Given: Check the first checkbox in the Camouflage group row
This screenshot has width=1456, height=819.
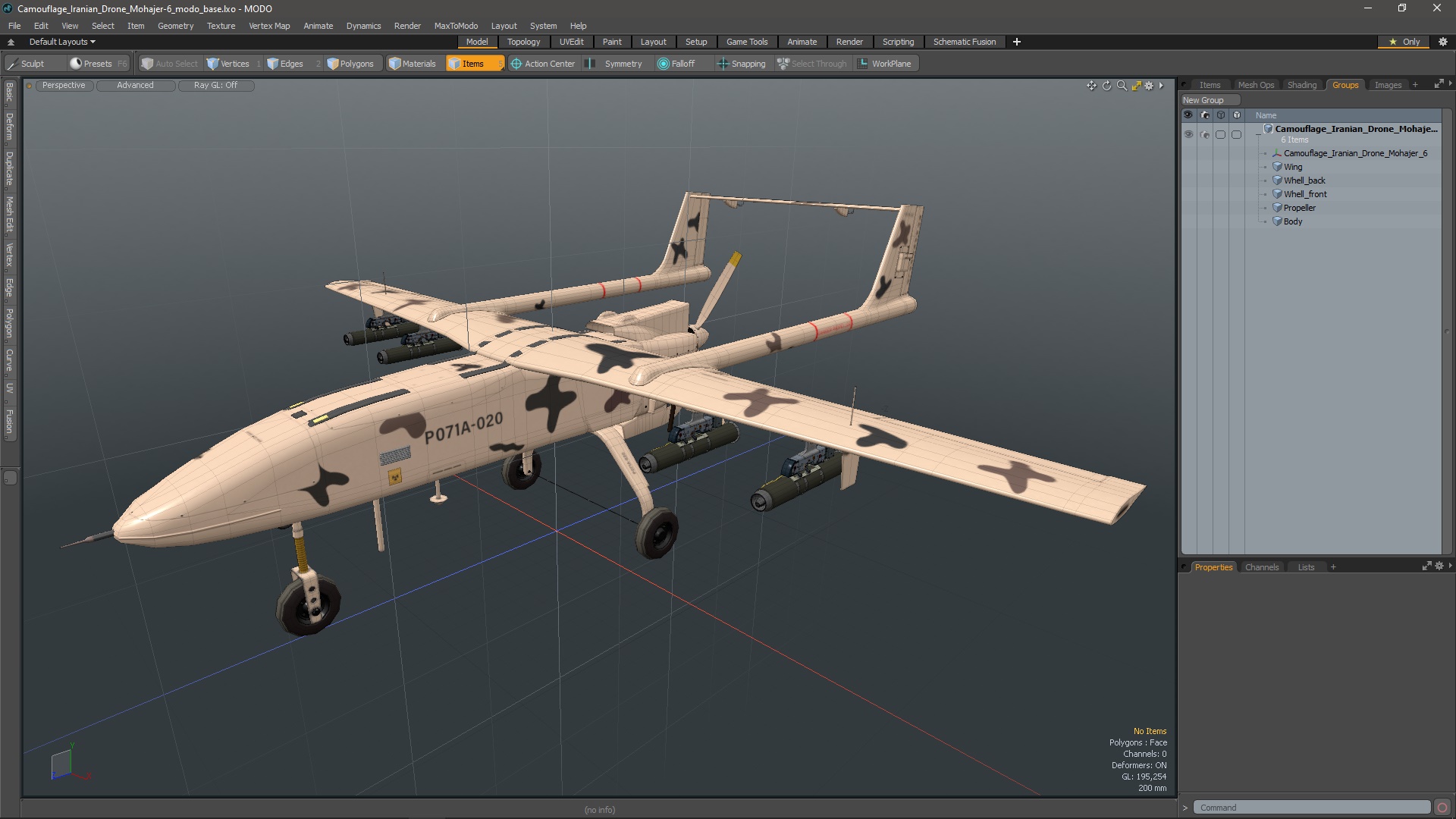Looking at the screenshot, I should [x=1220, y=134].
